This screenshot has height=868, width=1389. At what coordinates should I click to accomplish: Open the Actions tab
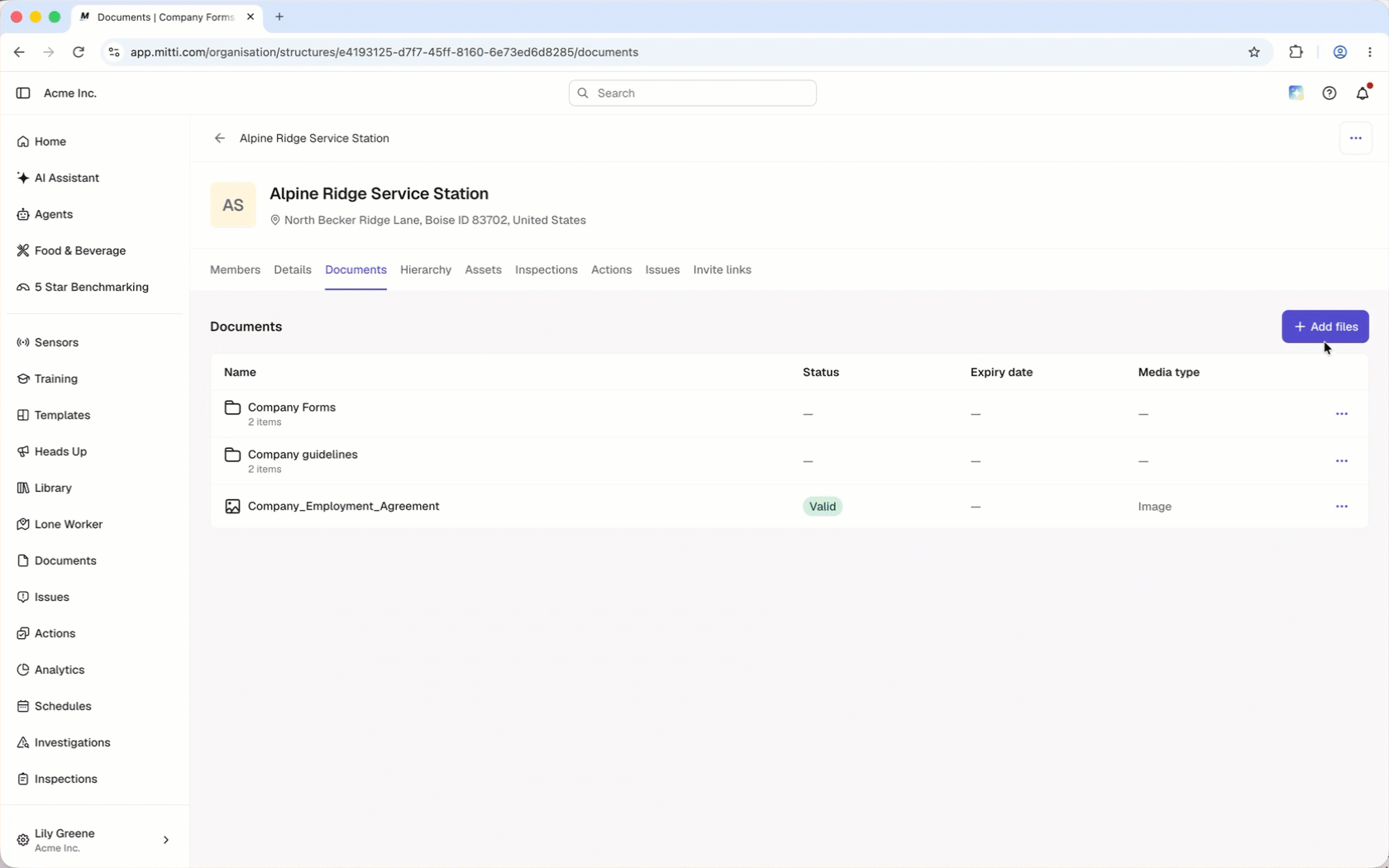click(611, 269)
